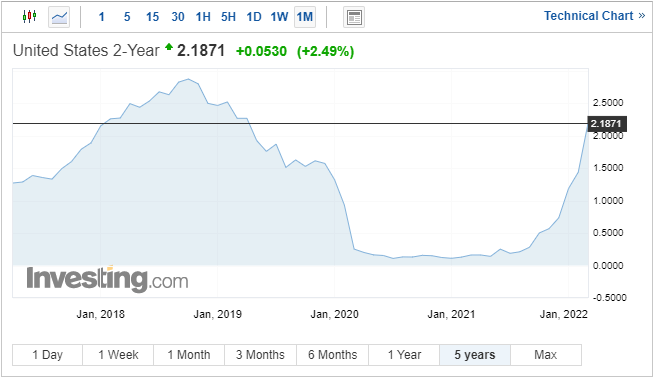654x379 pixels.
Task: Open the Technical Chart link
Action: (594, 16)
